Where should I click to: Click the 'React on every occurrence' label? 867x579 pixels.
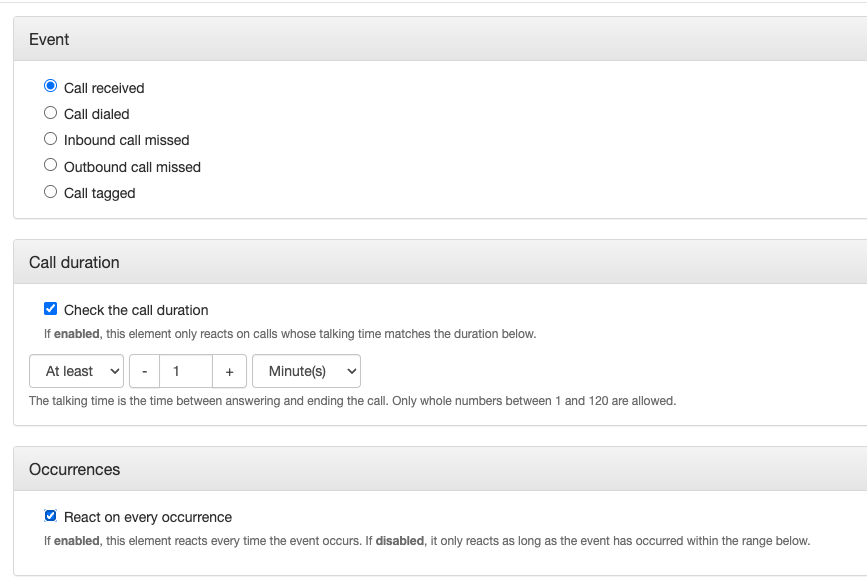148,517
